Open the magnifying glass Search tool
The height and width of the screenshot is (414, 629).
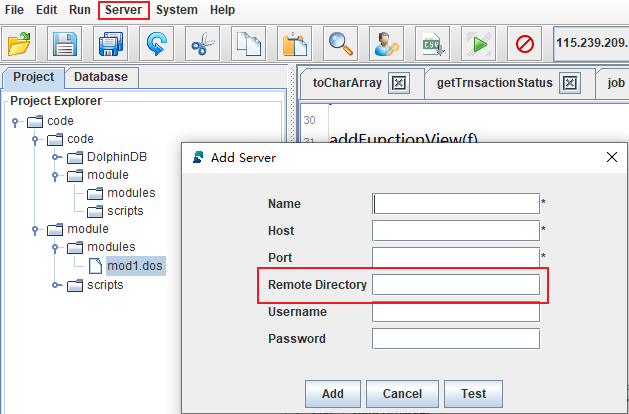(341, 44)
